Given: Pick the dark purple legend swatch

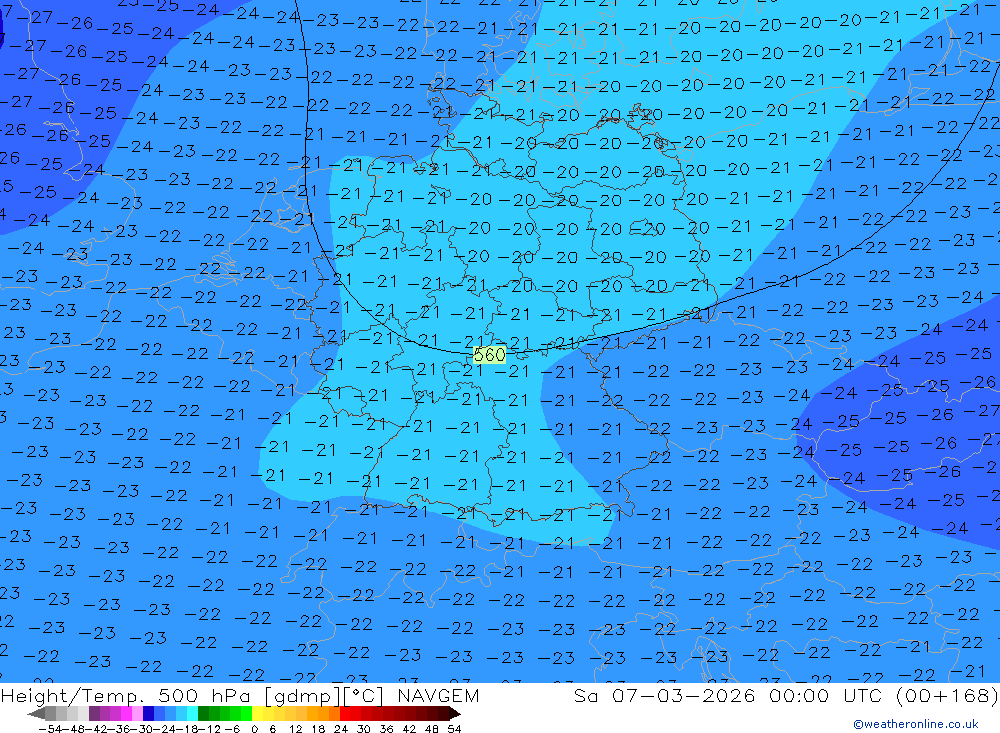Looking at the screenshot, I should 94,713.
